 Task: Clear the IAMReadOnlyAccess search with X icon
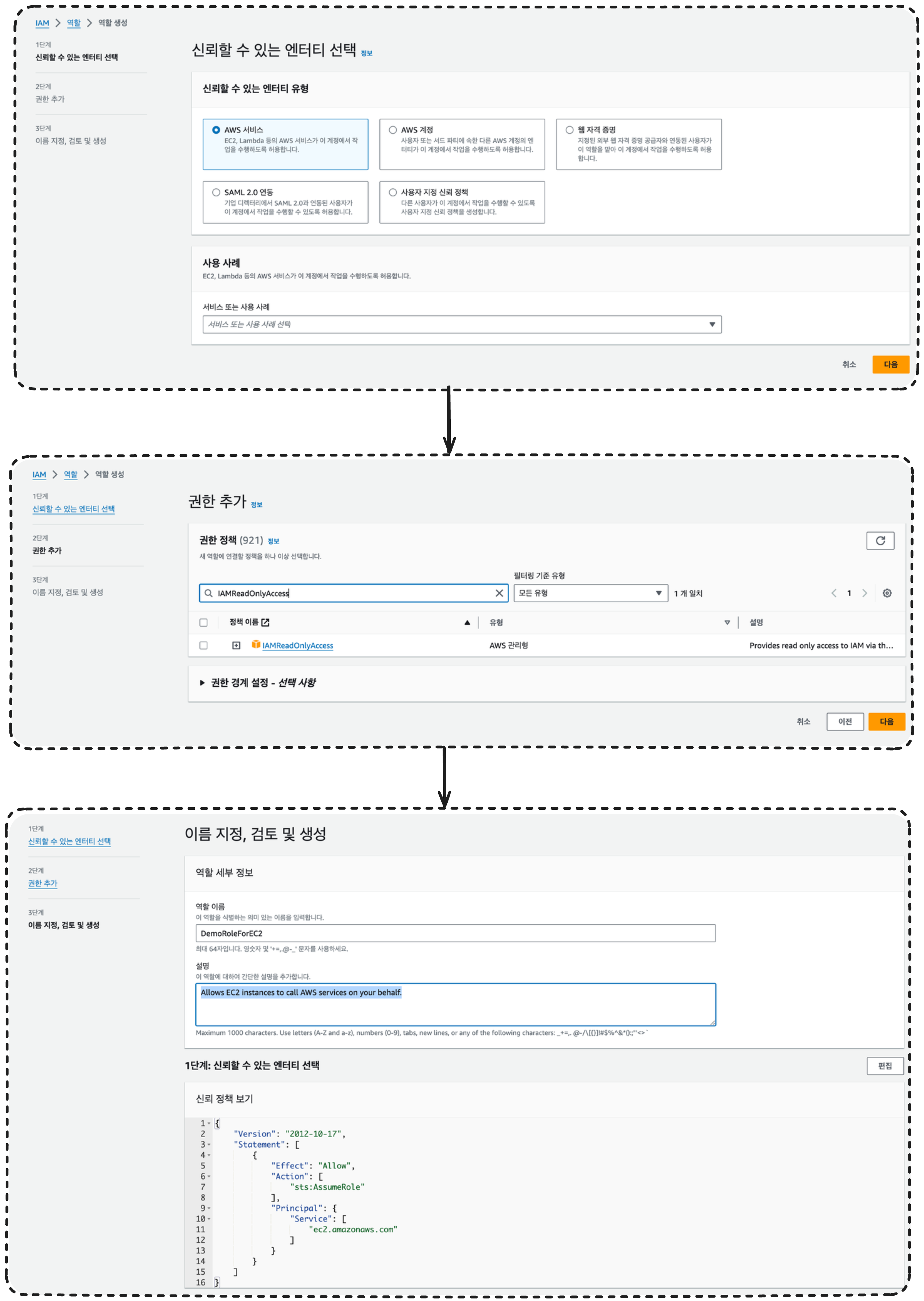(x=499, y=593)
